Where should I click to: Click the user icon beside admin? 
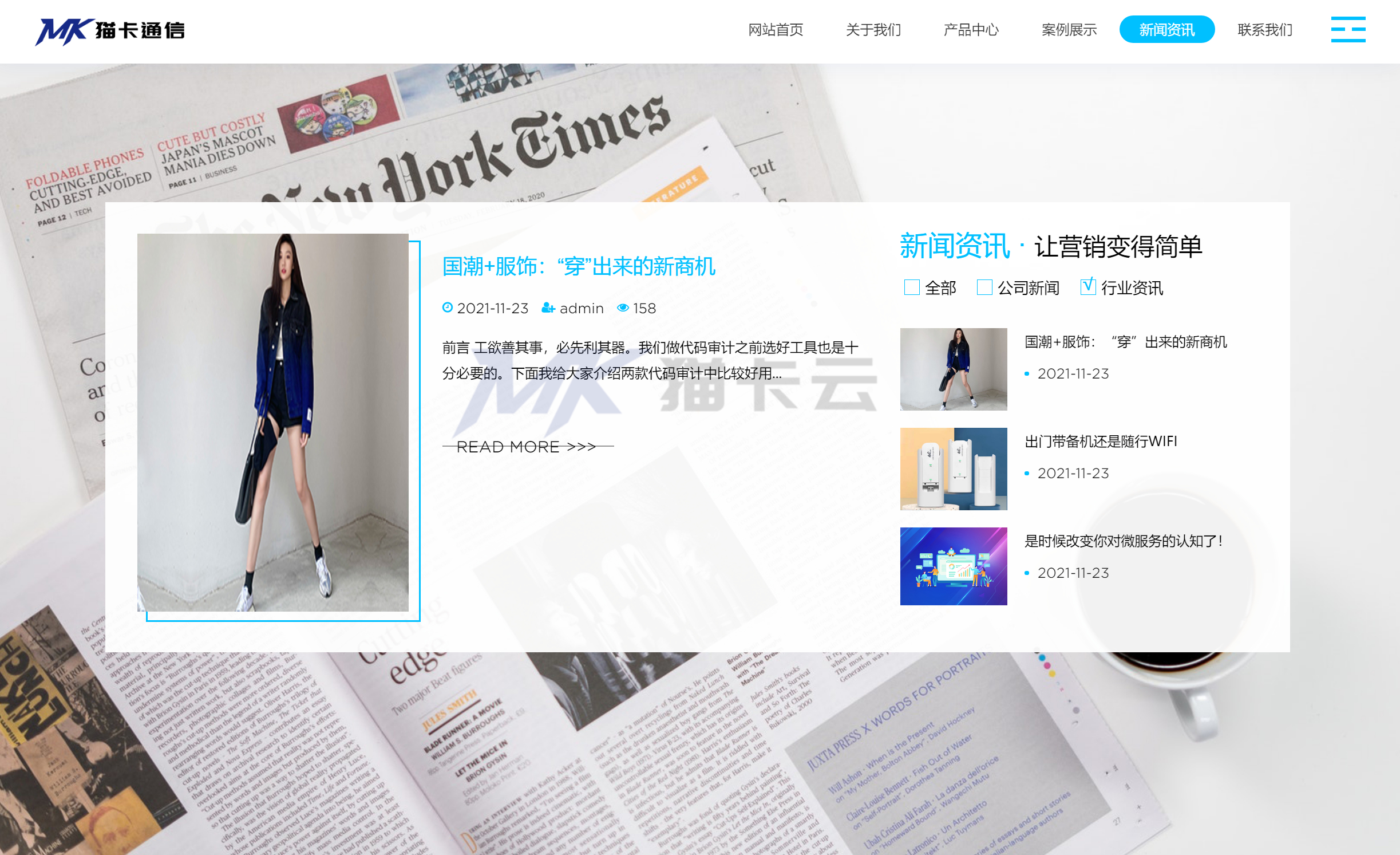(548, 308)
